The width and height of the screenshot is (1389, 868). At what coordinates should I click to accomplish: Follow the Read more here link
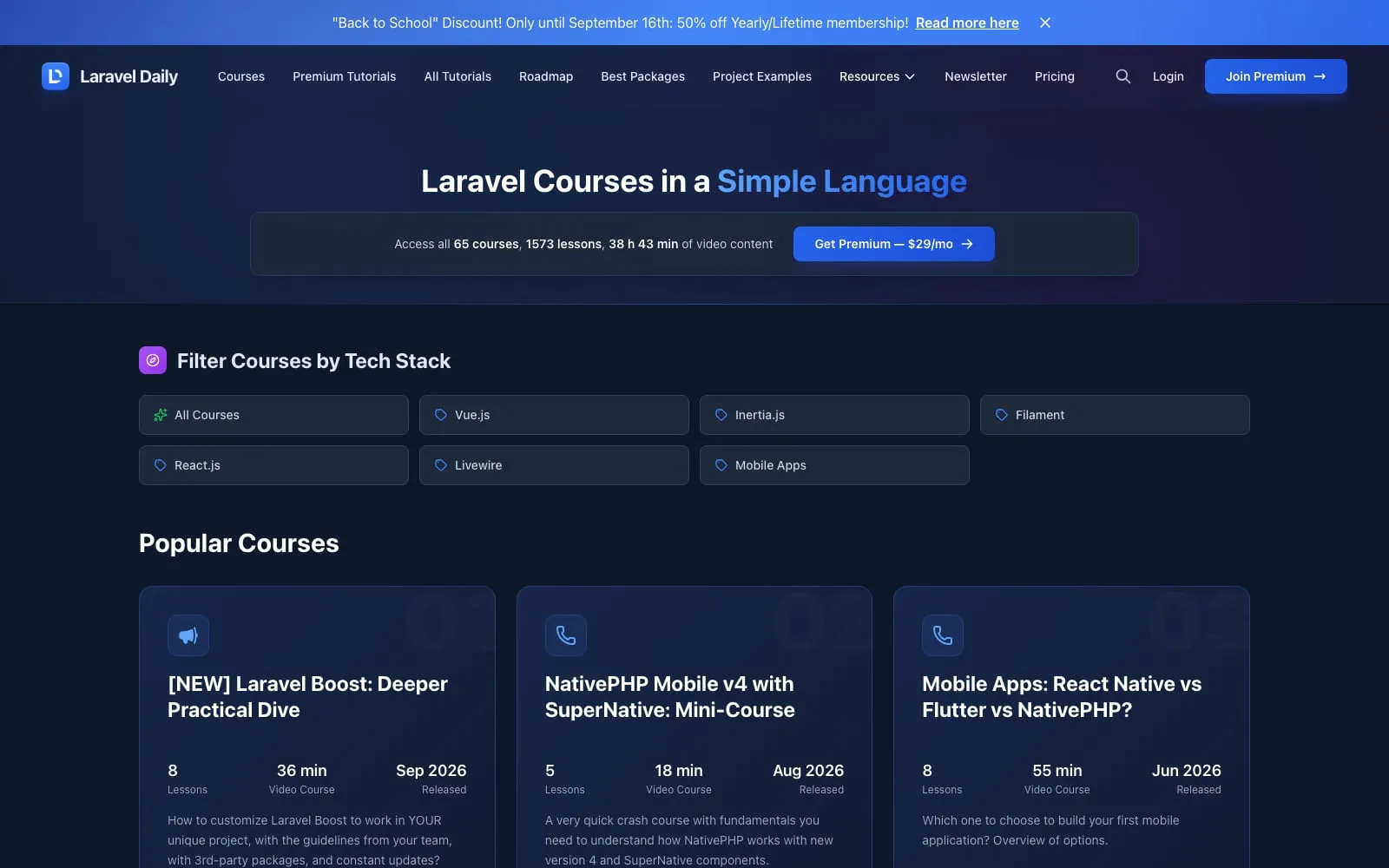[x=967, y=23]
